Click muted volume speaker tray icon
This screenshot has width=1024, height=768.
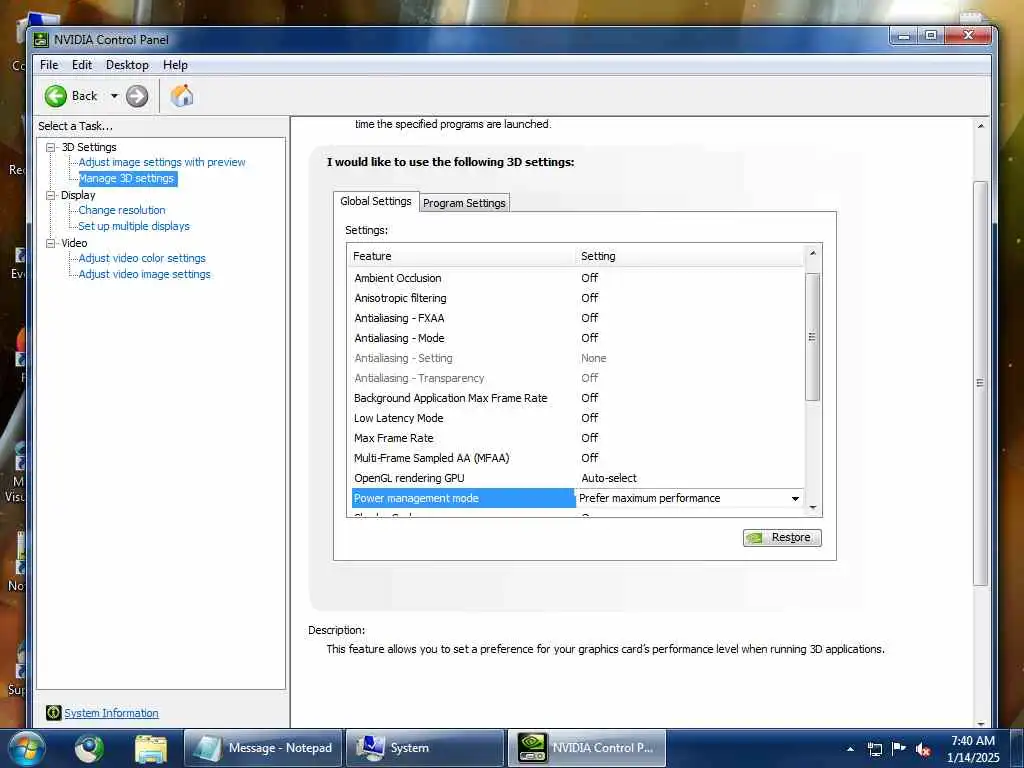coord(923,749)
